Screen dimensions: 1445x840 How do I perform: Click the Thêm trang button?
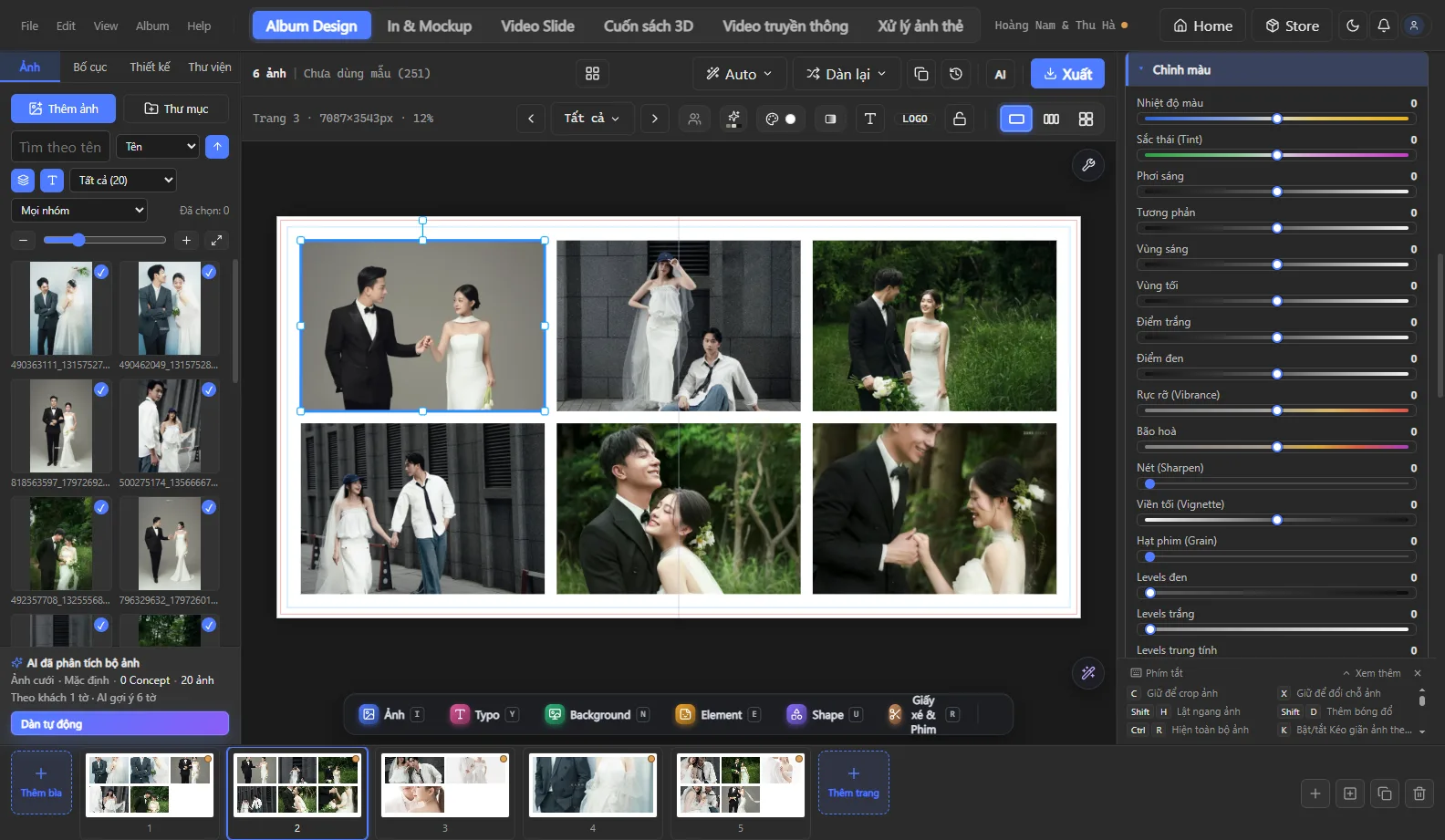coord(854,783)
